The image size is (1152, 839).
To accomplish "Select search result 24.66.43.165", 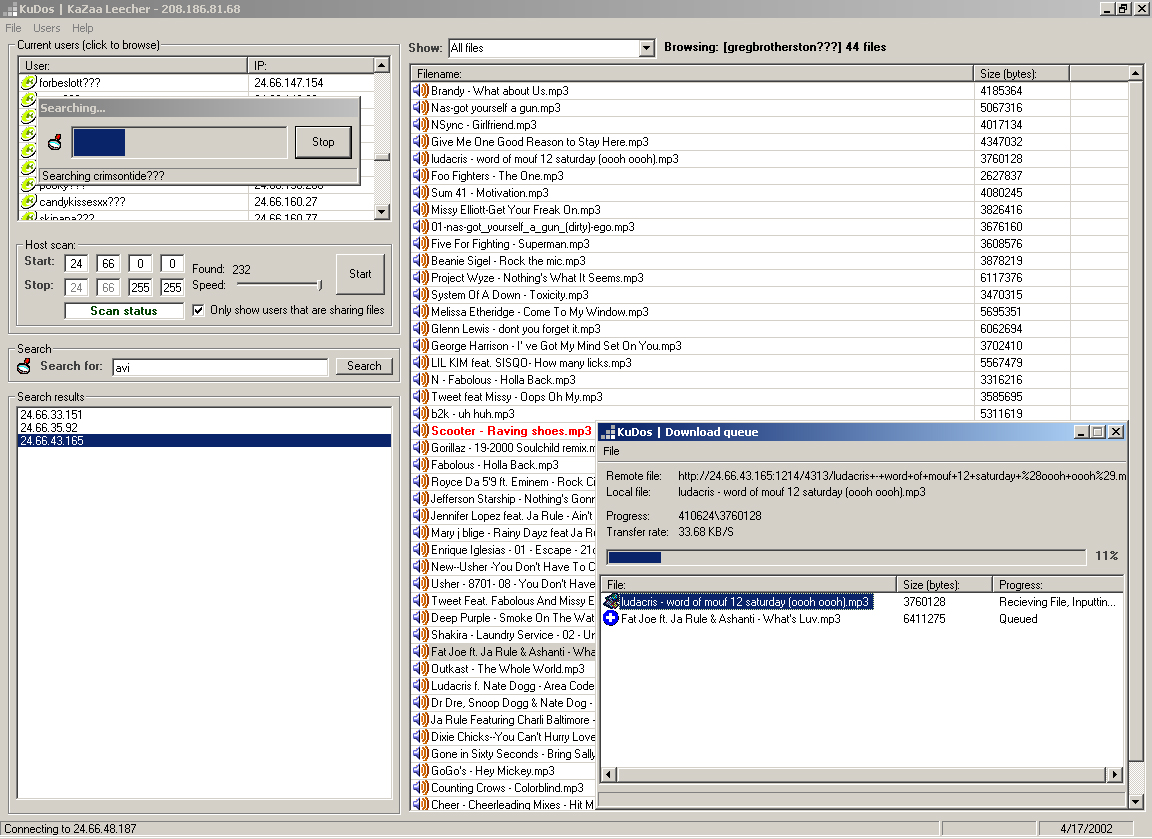I will point(204,441).
